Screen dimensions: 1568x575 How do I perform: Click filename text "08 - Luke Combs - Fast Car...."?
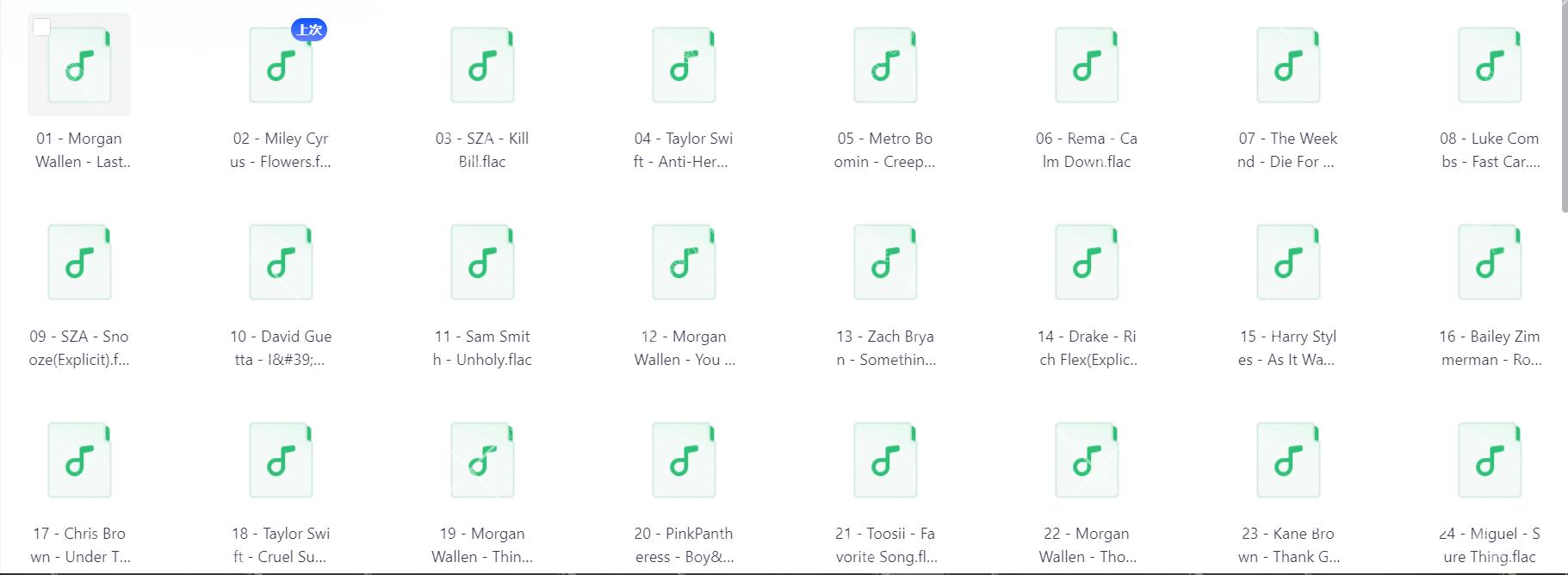[1491, 150]
